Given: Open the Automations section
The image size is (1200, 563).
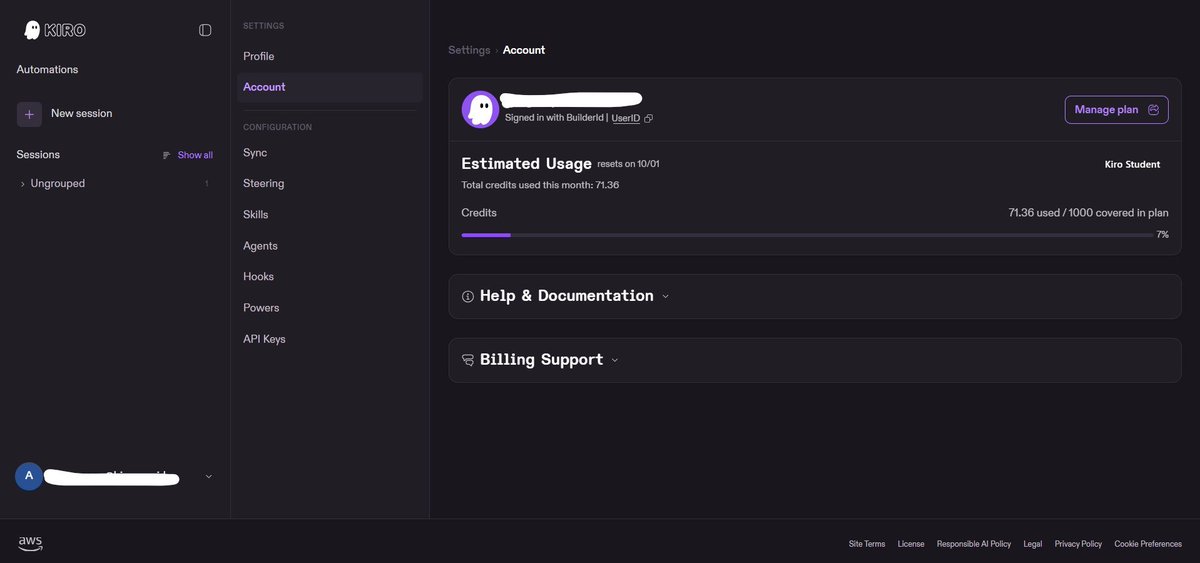Looking at the screenshot, I should tap(47, 69).
